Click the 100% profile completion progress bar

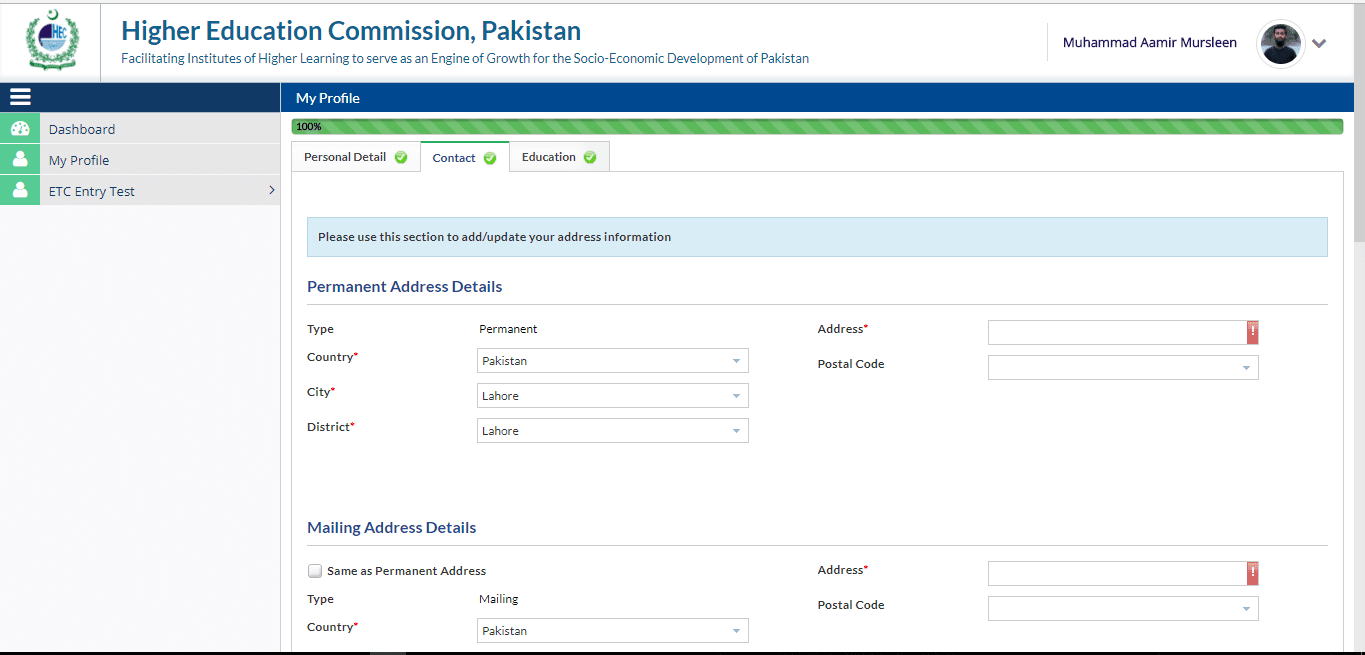pyautogui.click(x=816, y=127)
